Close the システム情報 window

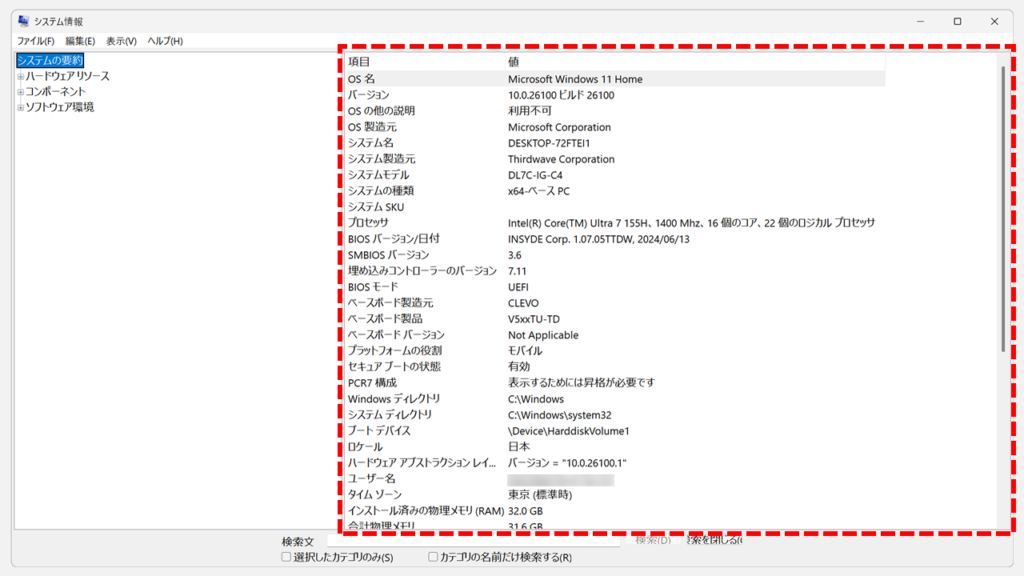pyautogui.click(x=994, y=22)
